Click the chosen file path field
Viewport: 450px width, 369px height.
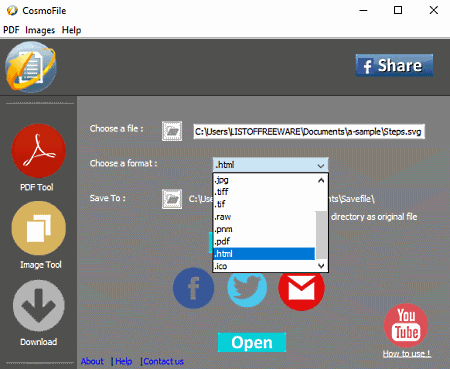tap(309, 131)
